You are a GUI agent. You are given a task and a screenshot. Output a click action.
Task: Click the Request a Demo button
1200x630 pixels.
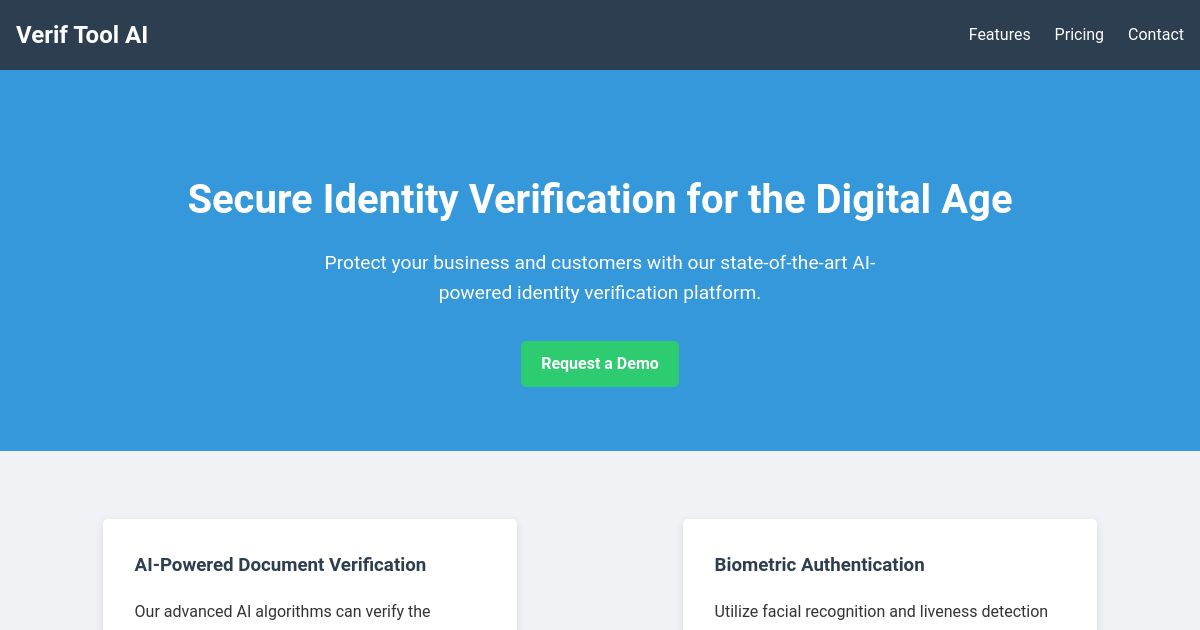point(600,364)
